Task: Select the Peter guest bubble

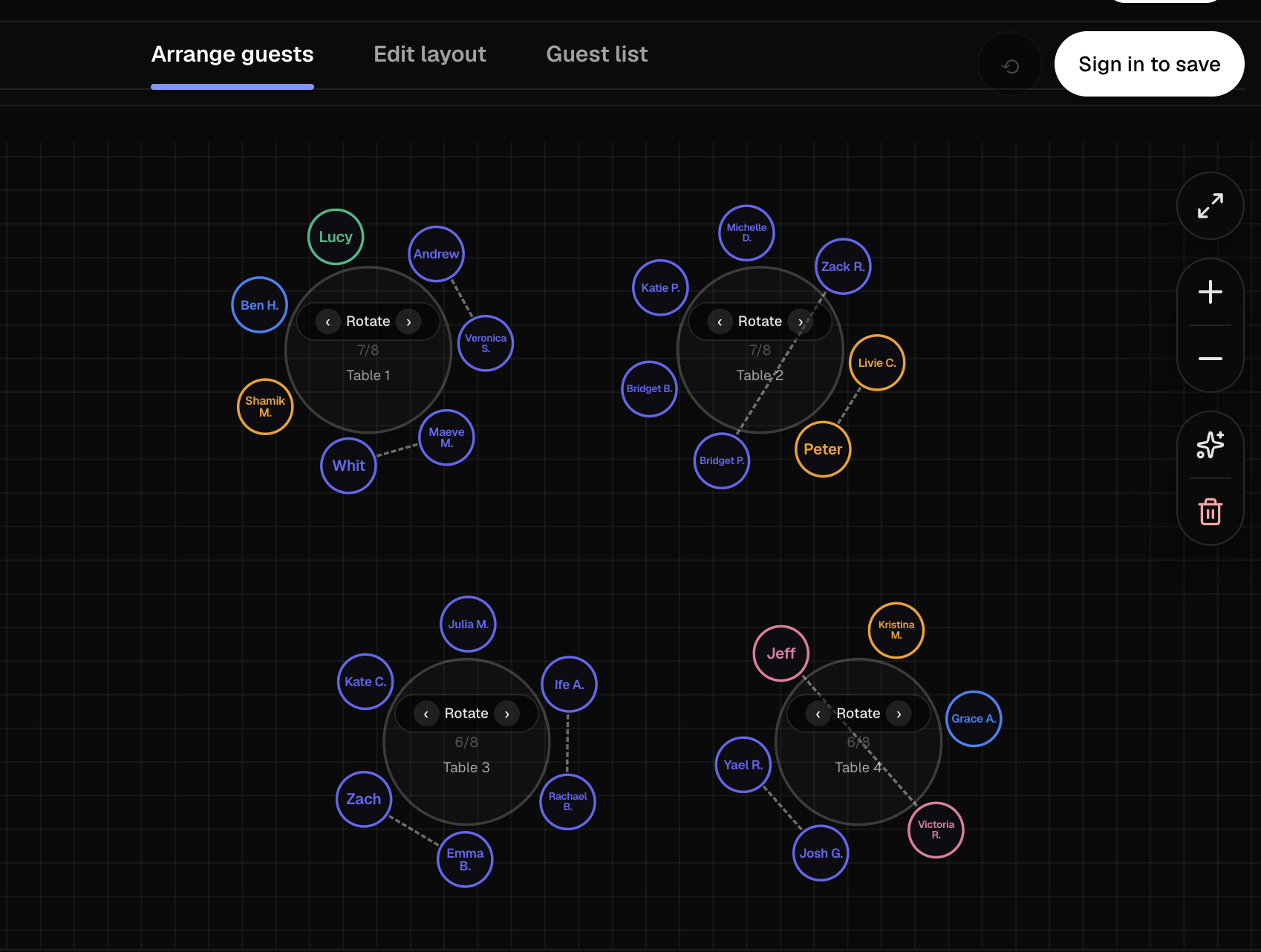Action: 823,449
